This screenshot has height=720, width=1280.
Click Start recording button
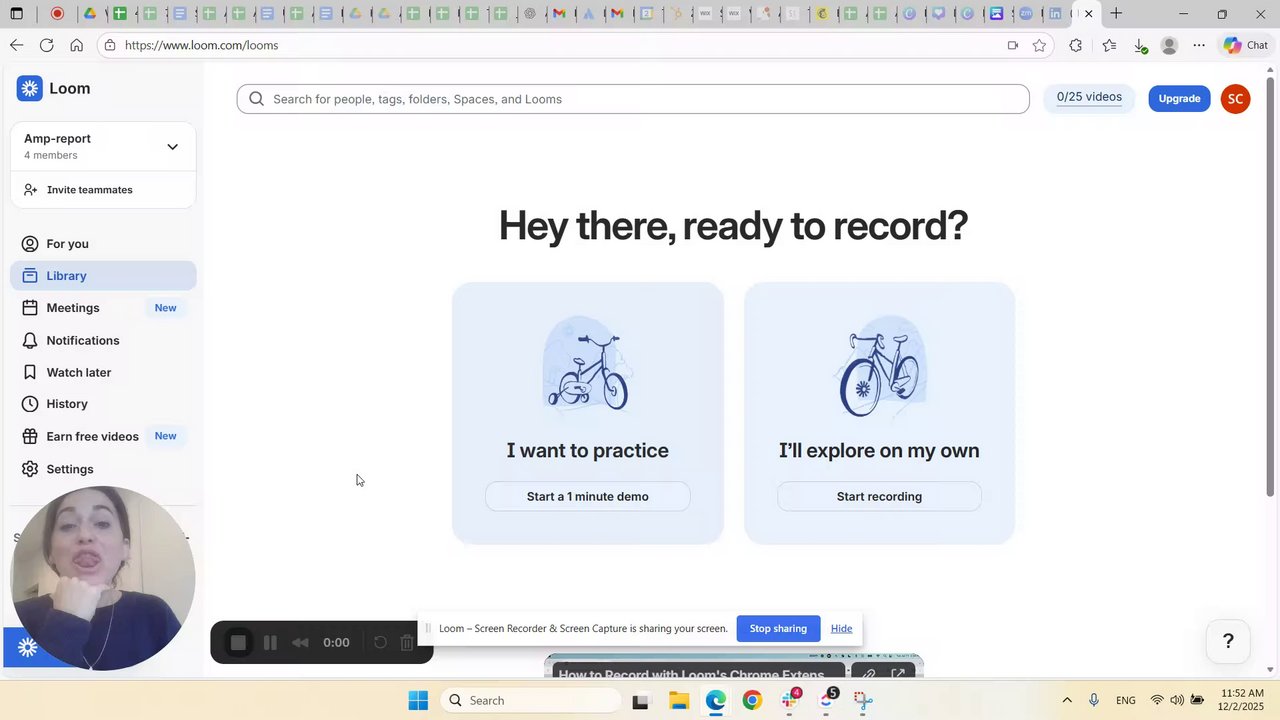click(879, 496)
